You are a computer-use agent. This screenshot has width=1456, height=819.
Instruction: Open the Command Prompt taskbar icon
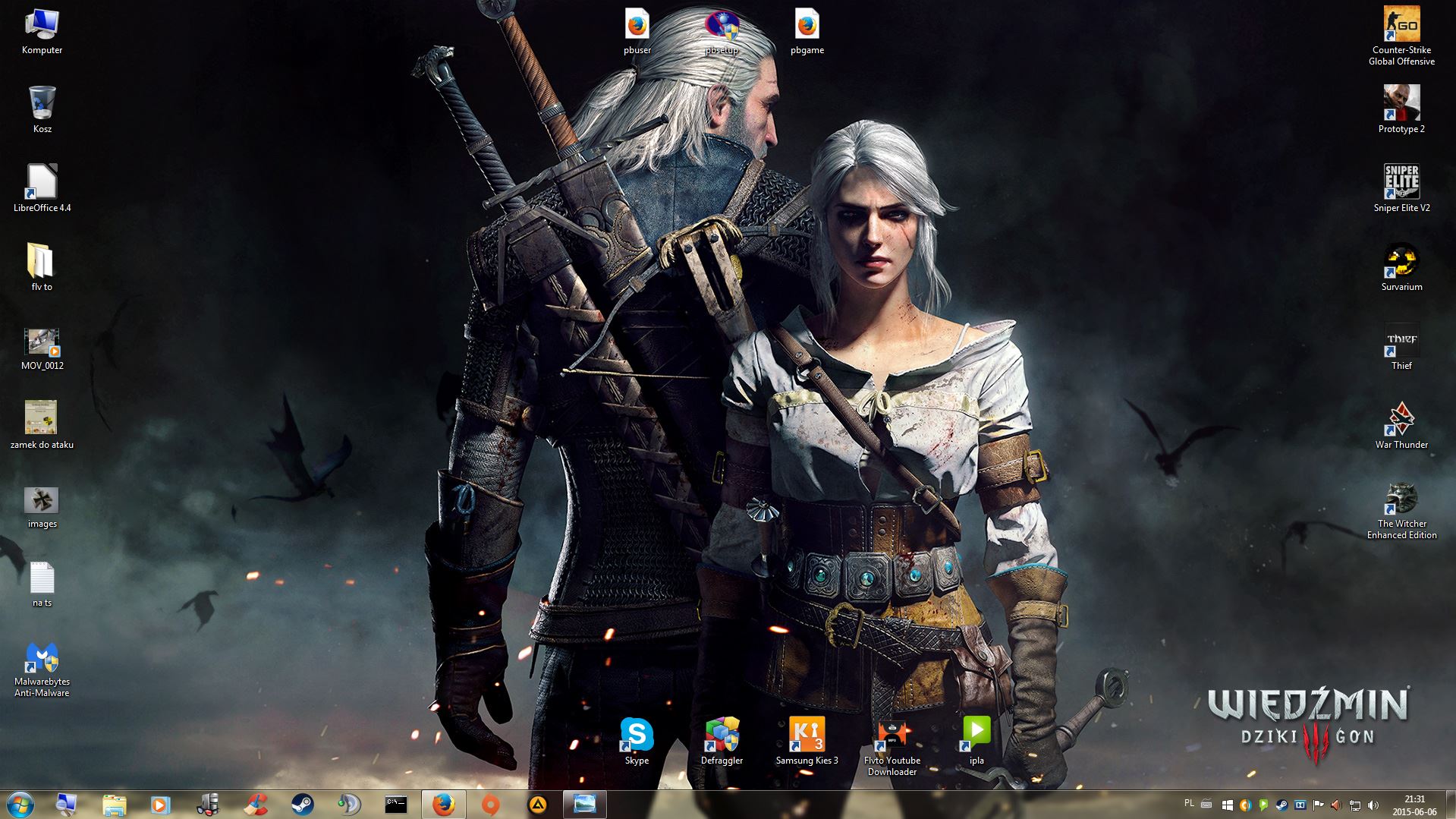click(x=396, y=805)
